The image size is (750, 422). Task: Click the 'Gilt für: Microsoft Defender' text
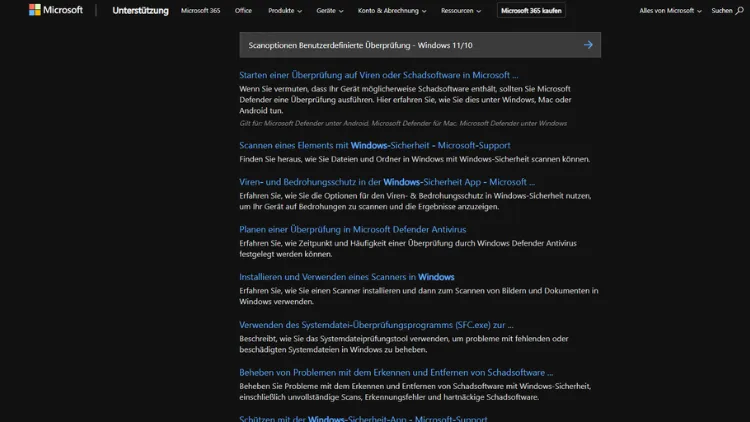(403, 123)
